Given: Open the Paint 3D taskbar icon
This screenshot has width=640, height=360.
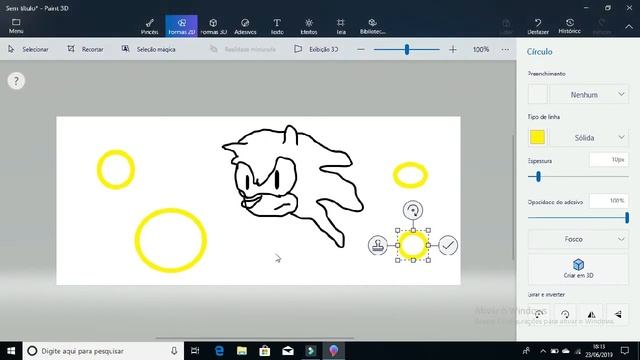Looking at the screenshot, I should (x=333, y=351).
